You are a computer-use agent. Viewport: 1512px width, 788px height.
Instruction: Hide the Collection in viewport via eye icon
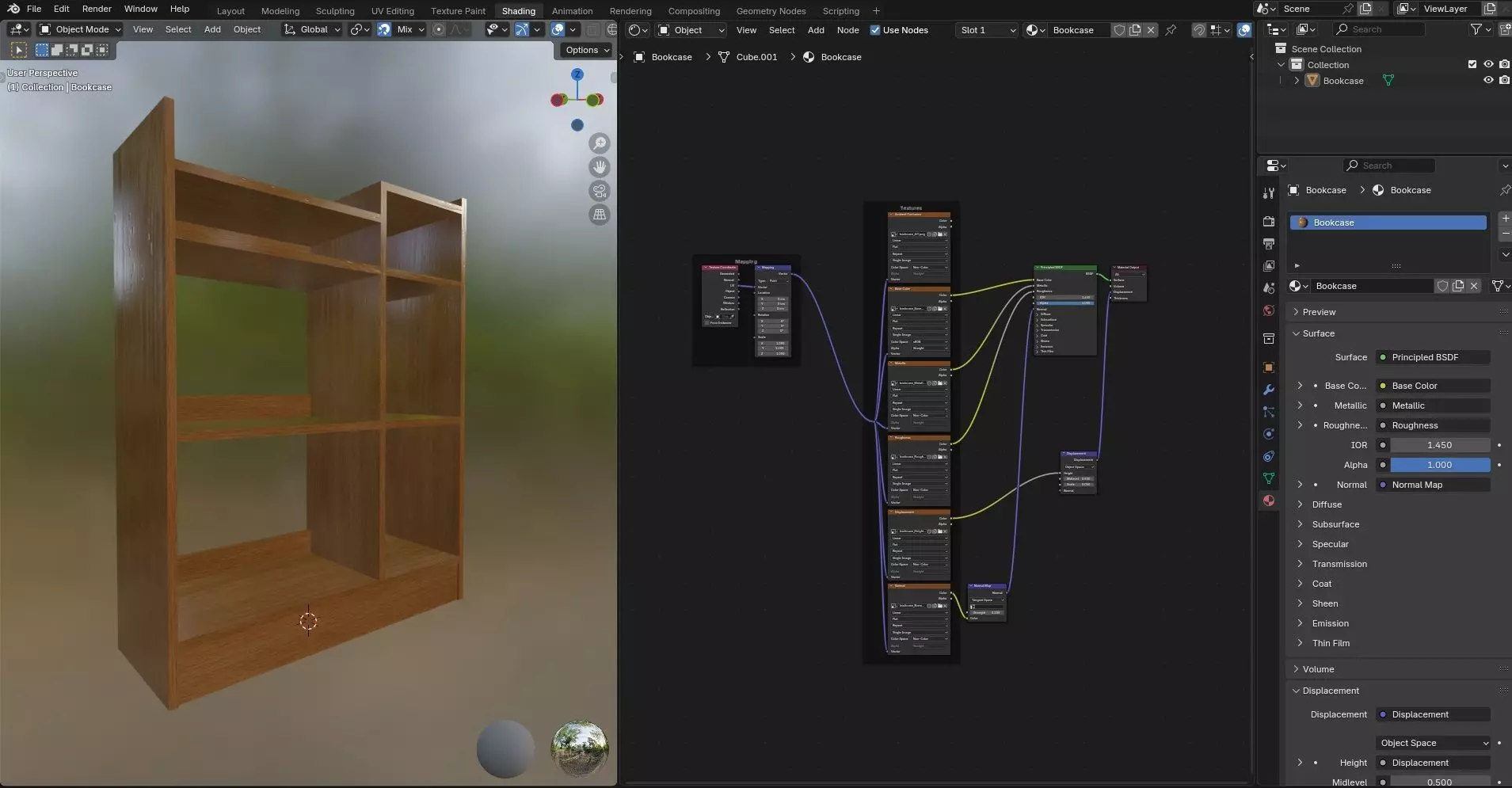[x=1488, y=65]
